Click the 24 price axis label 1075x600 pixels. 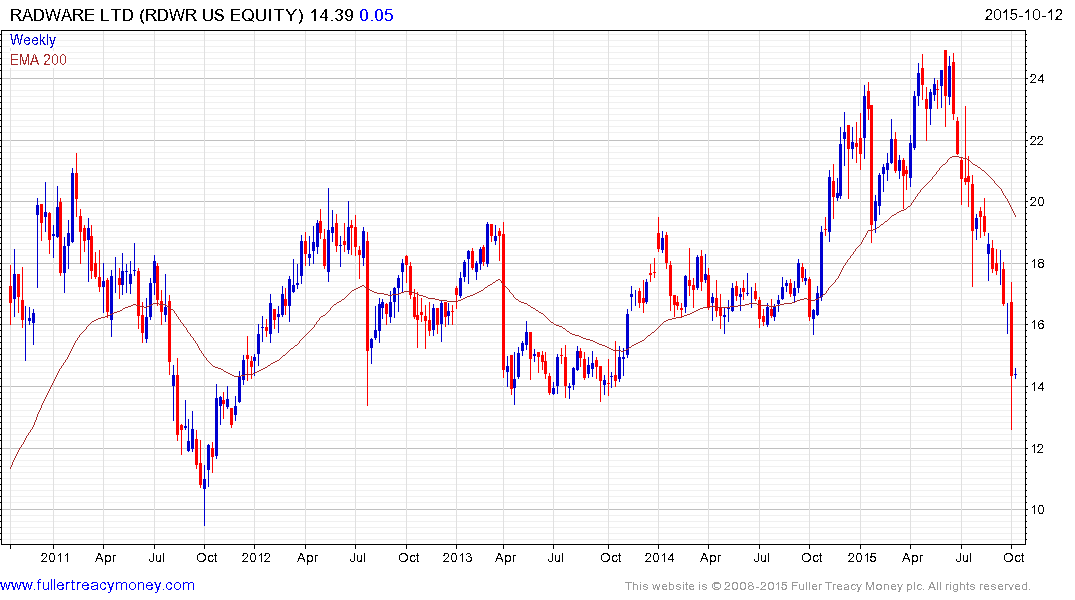(x=1037, y=79)
